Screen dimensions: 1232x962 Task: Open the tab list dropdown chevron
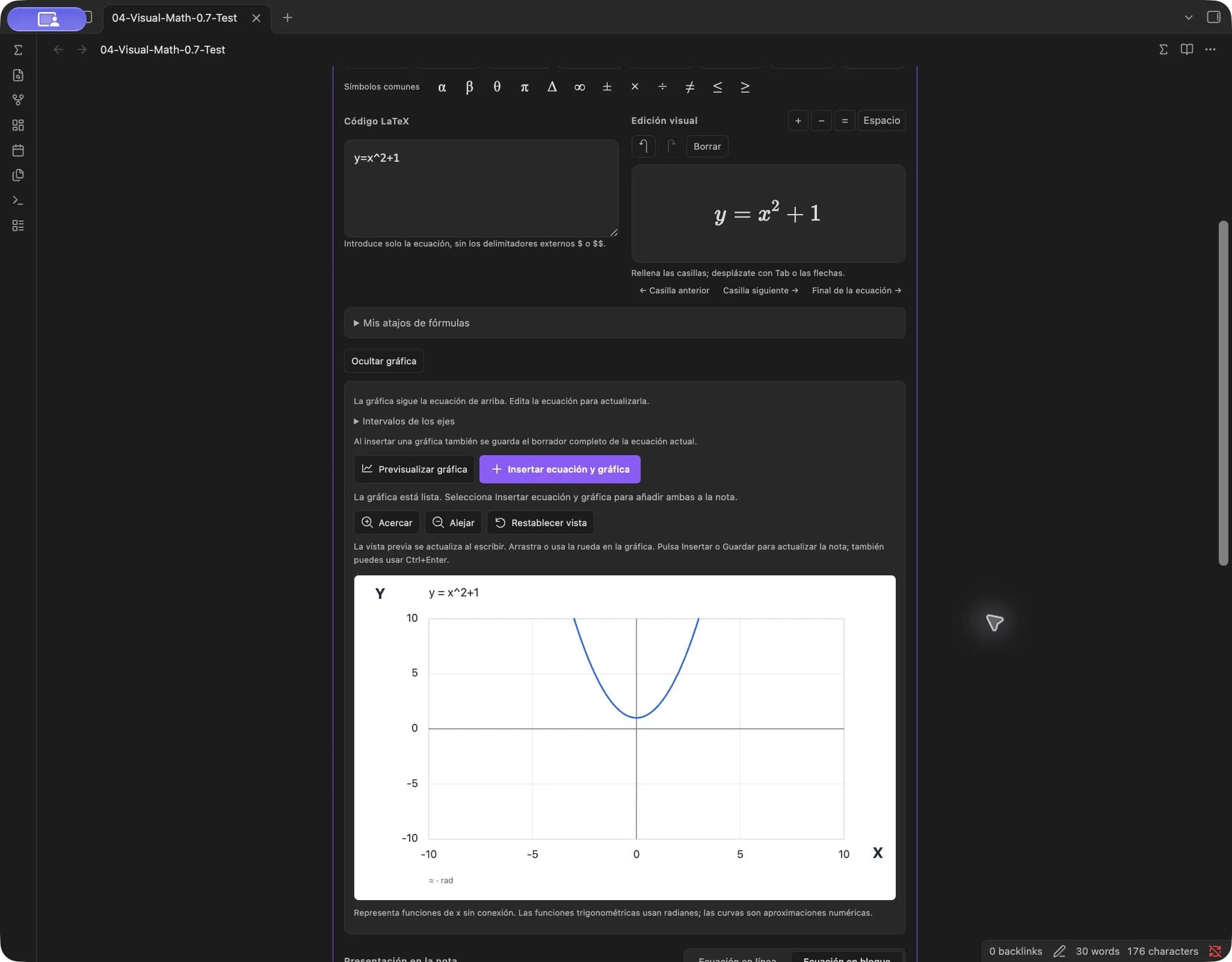(x=1188, y=17)
